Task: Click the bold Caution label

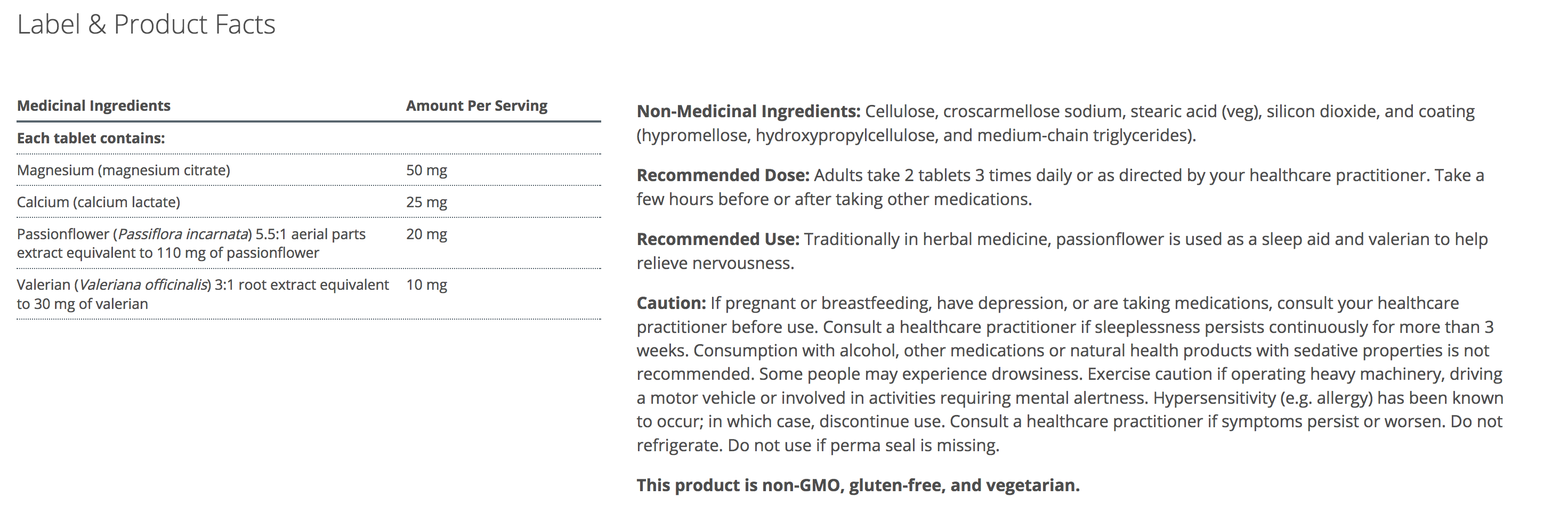Action: (x=671, y=303)
